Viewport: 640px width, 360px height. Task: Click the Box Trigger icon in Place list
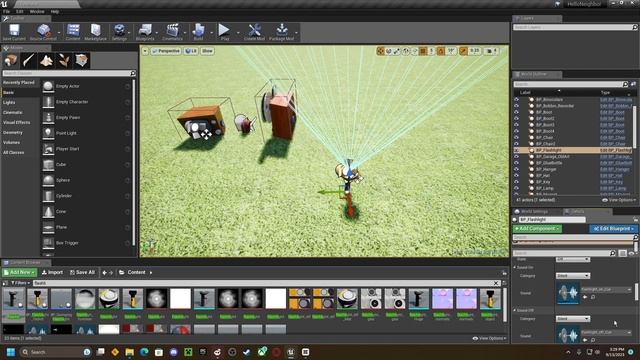click(x=48, y=243)
